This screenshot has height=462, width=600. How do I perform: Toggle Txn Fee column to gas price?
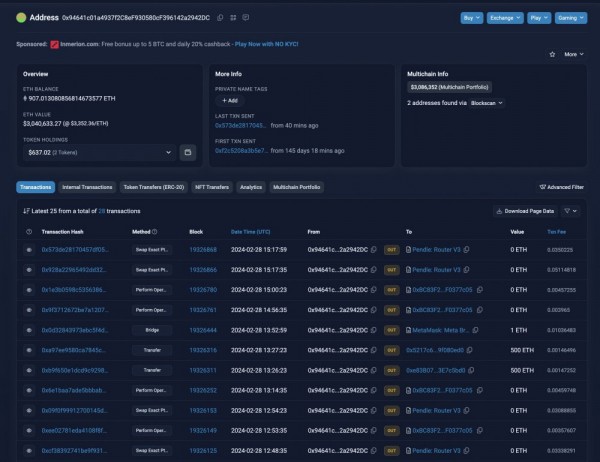point(557,231)
